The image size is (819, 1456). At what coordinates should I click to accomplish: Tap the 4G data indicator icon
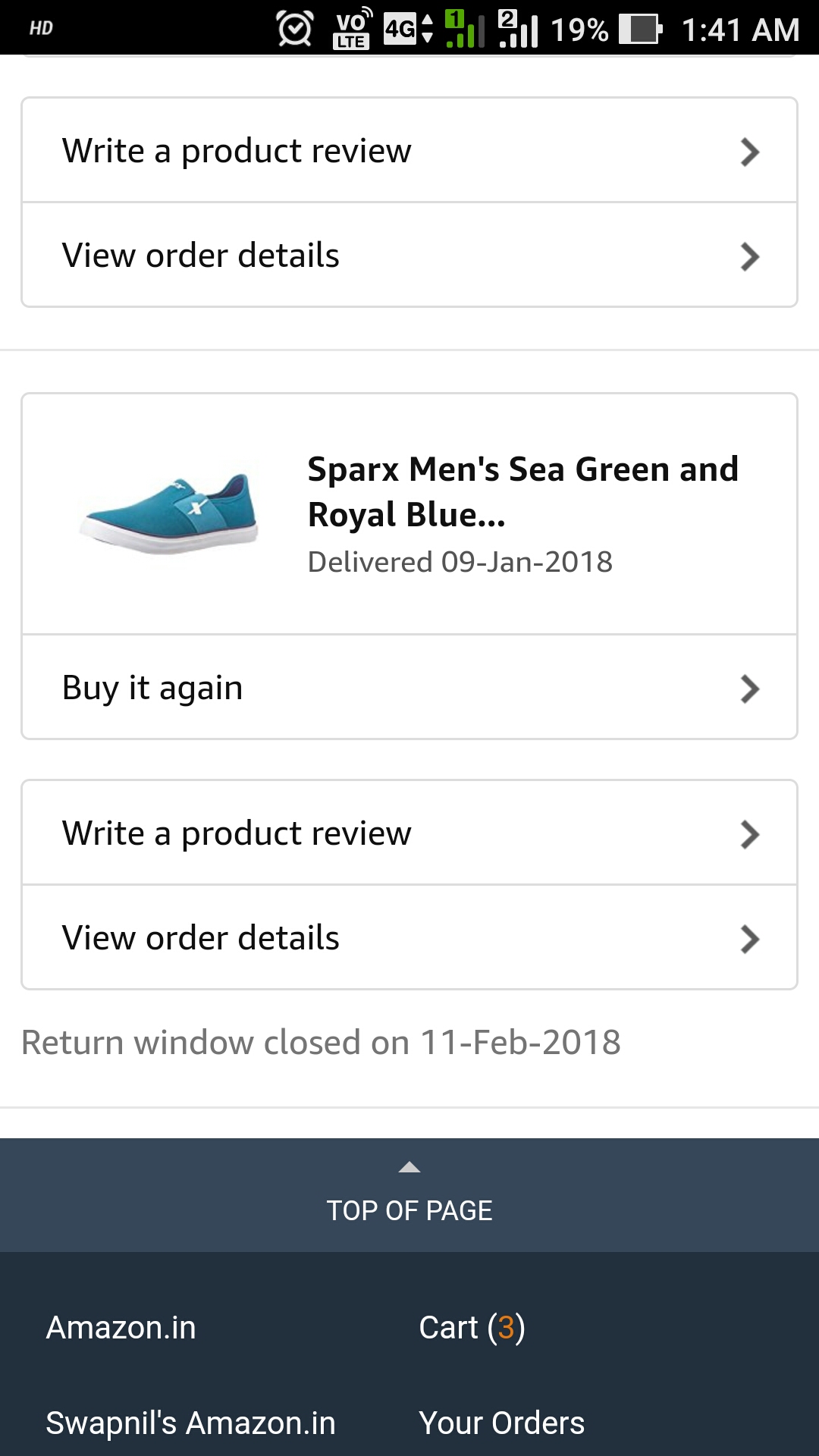tap(408, 29)
